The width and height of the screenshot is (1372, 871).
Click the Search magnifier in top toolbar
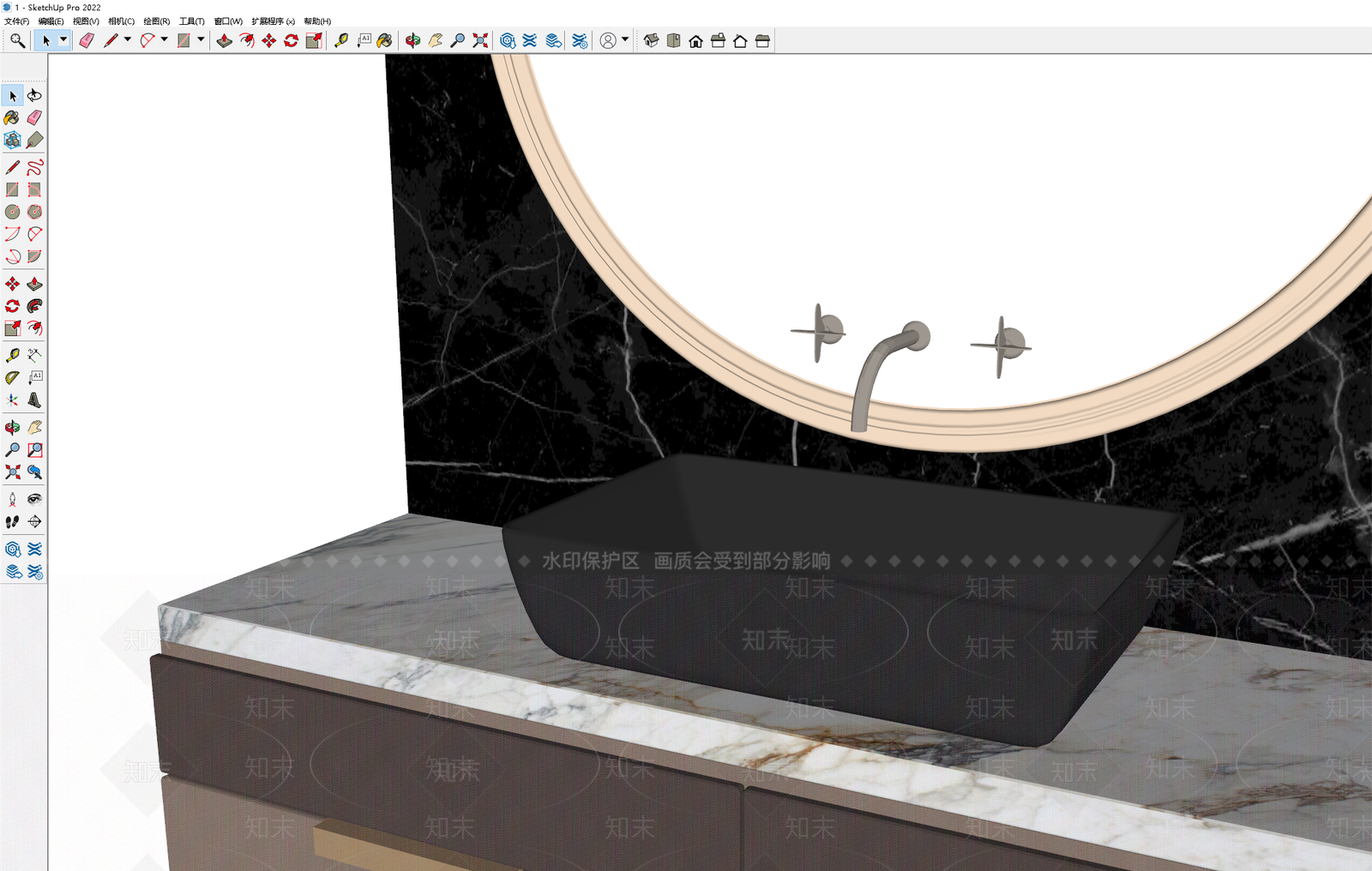point(17,40)
